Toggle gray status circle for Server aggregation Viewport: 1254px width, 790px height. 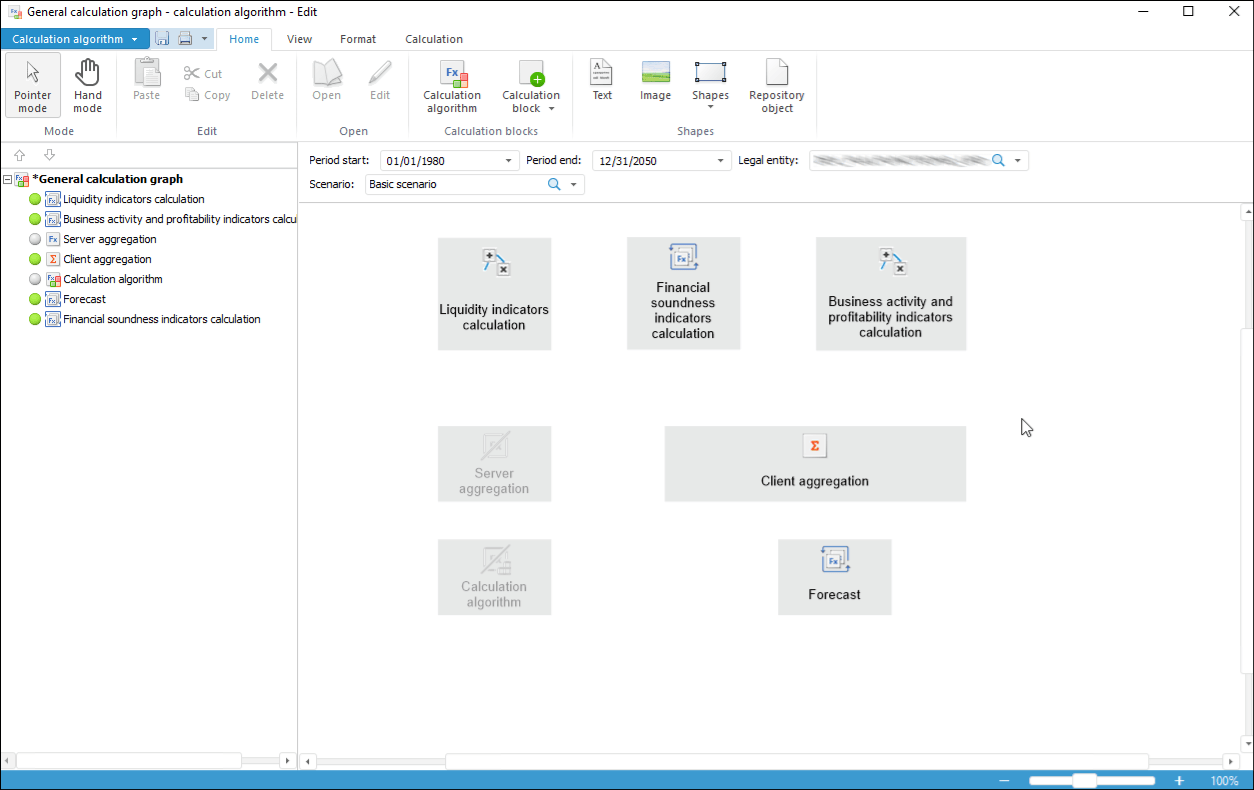pyautogui.click(x=35, y=239)
